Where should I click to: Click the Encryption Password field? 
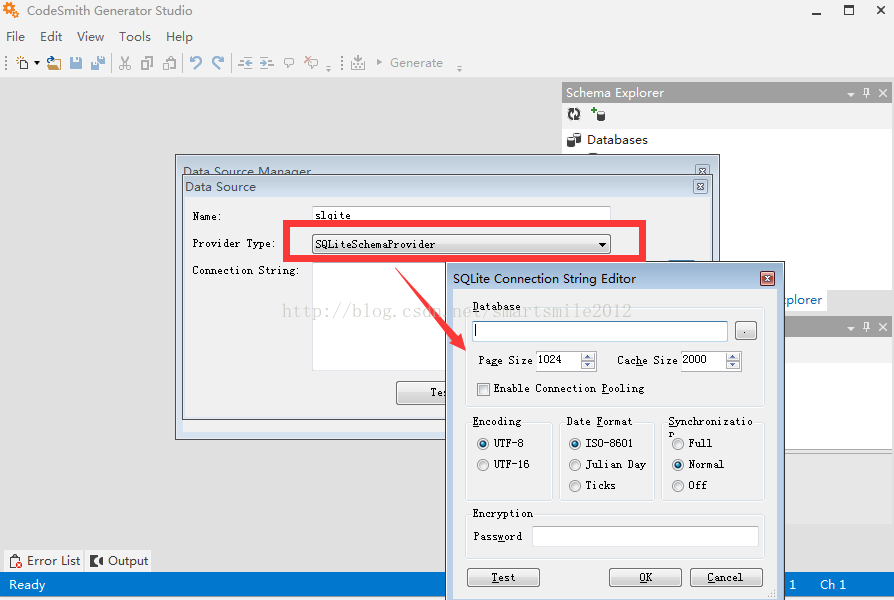(x=645, y=537)
